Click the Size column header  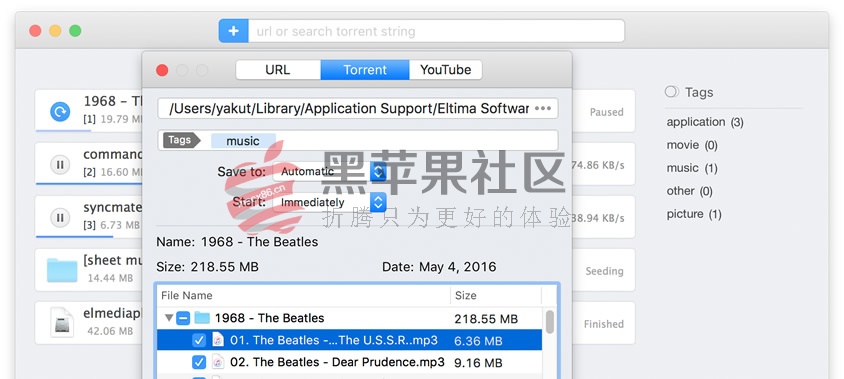coord(496,295)
